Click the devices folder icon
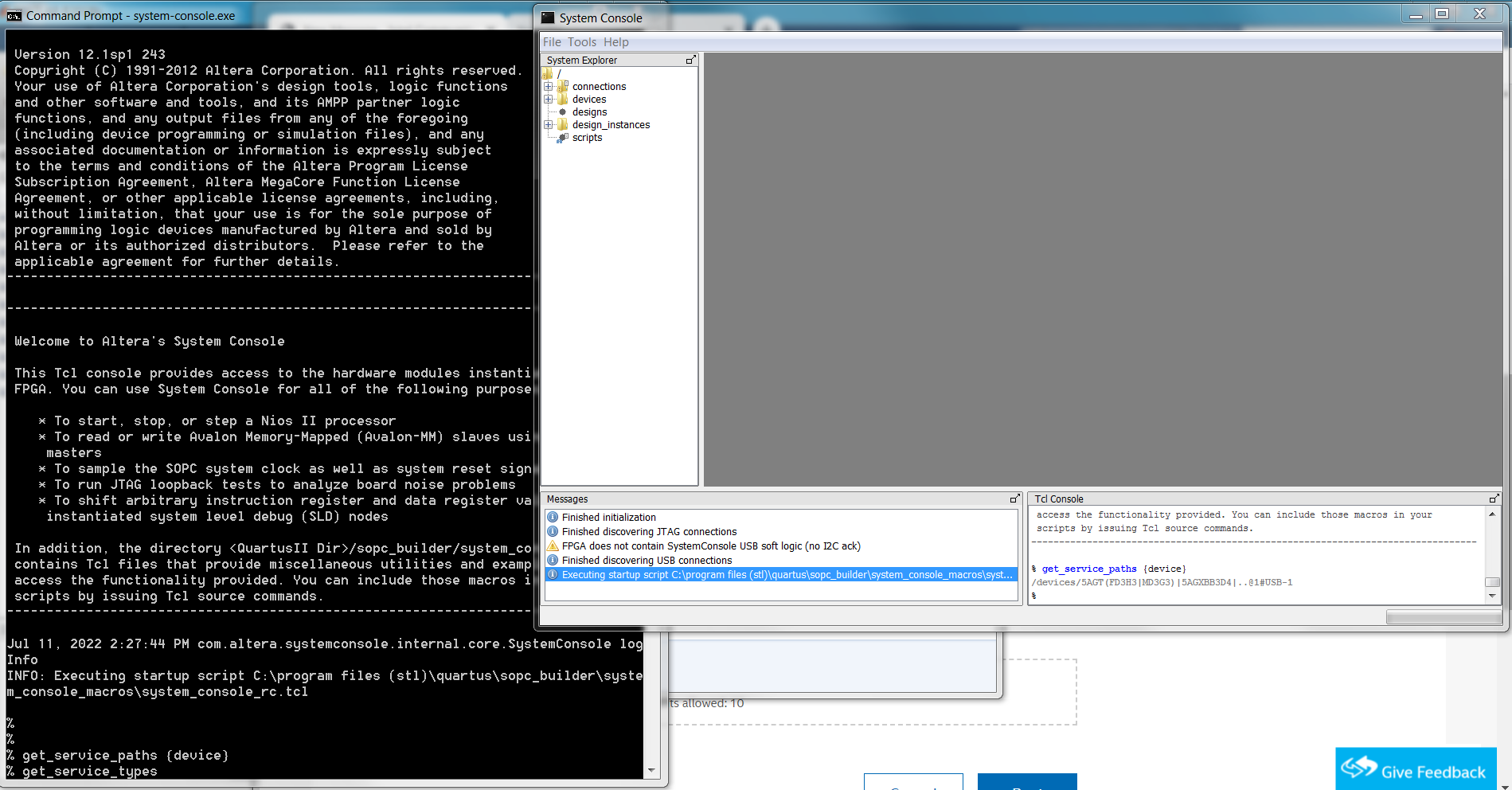Screen dimensions: 1512x790 [563, 99]
